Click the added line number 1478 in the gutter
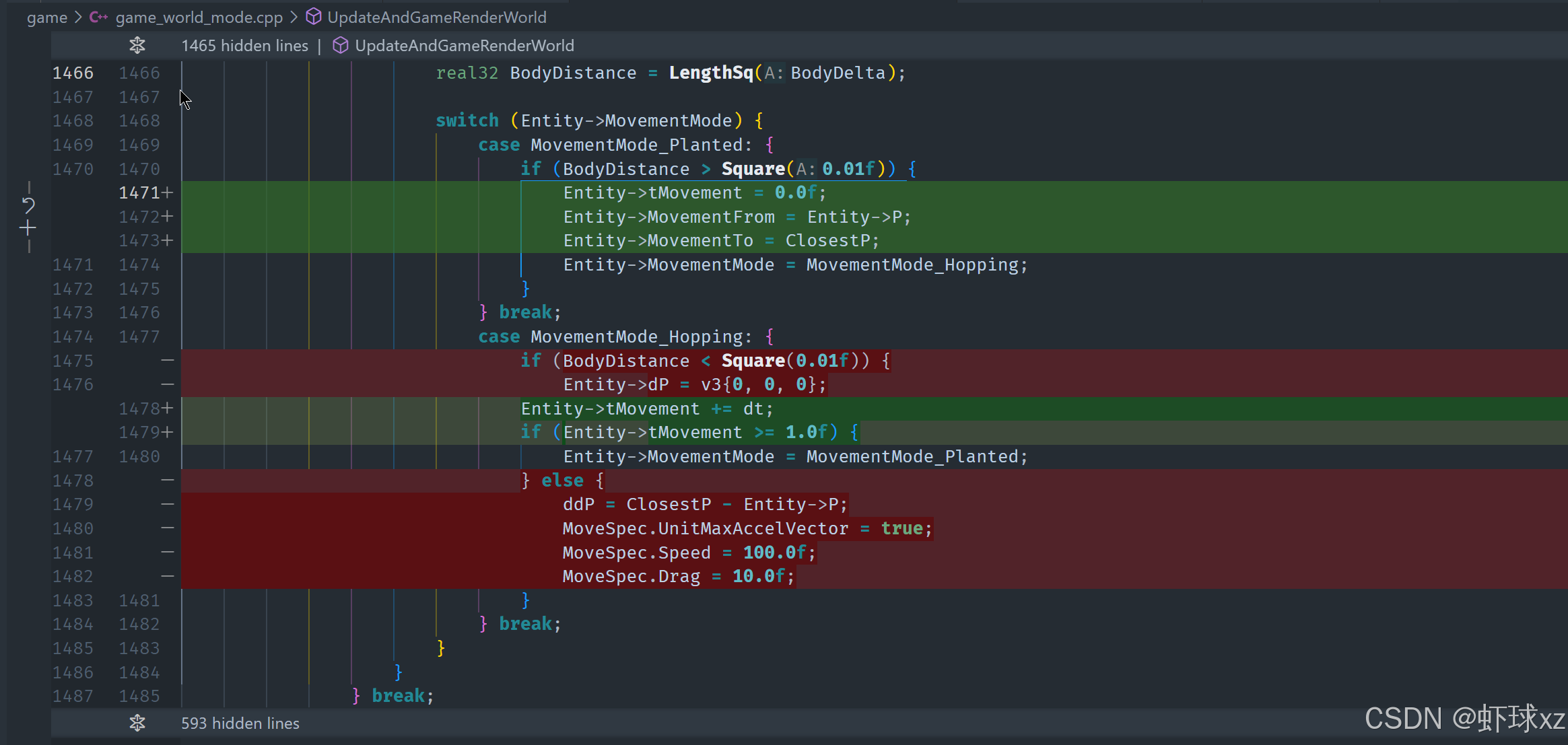Image resolution: width=1568 pixels, height=745 pixels. tap(139, 409)
